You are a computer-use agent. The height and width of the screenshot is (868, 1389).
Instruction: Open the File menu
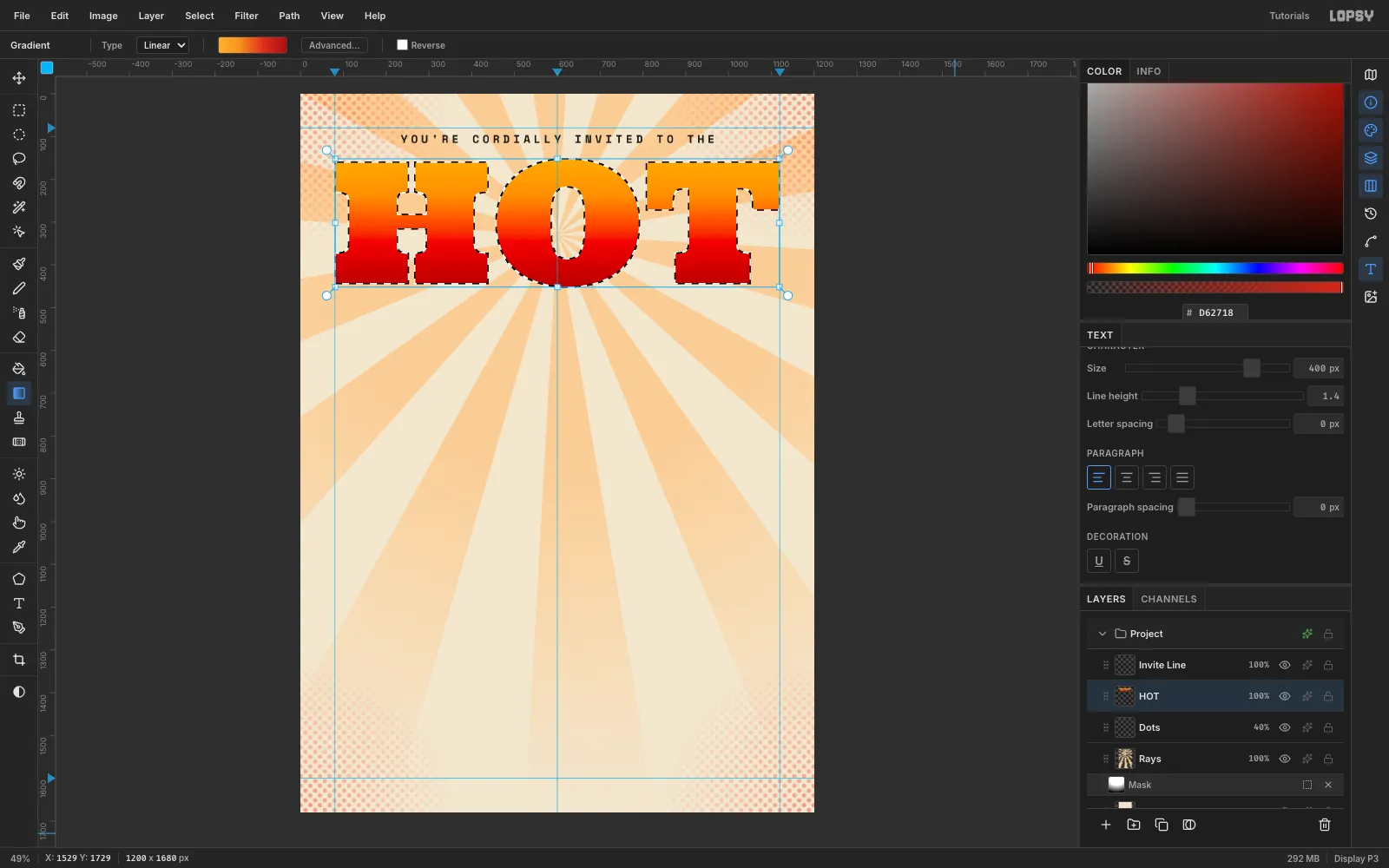[x=22, y=16]
